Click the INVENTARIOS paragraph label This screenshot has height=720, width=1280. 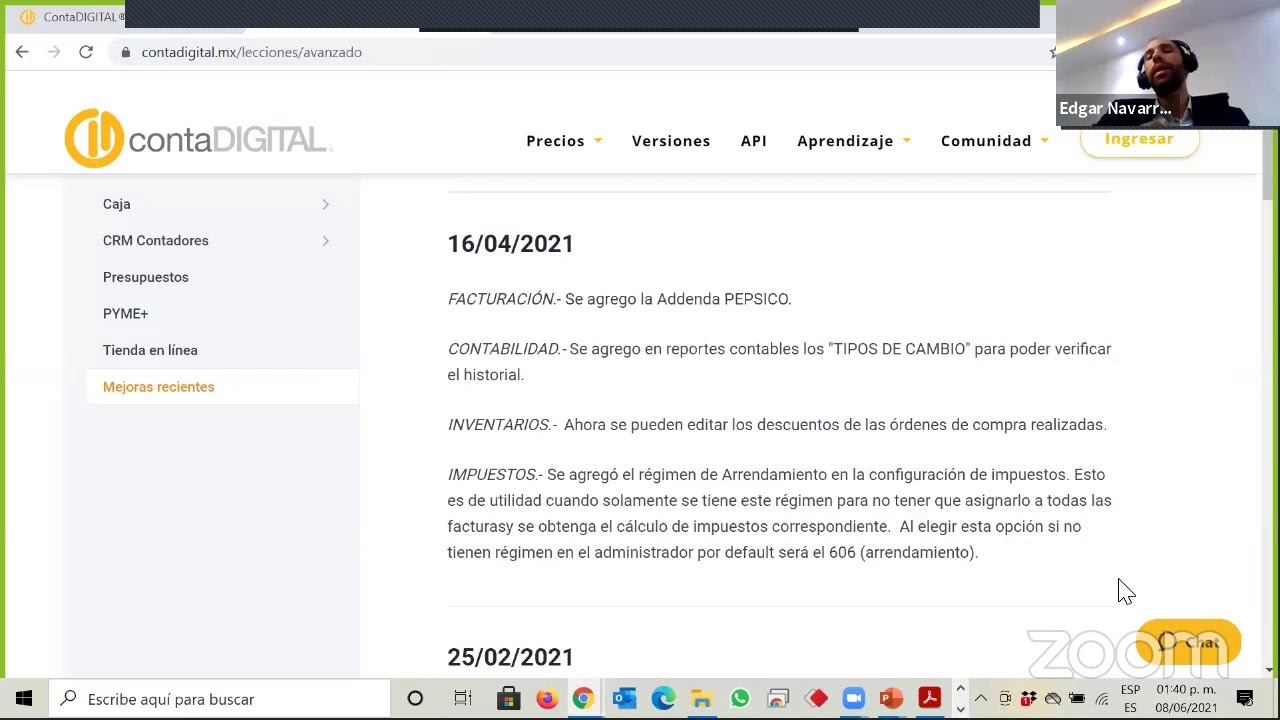click(501, 425)
